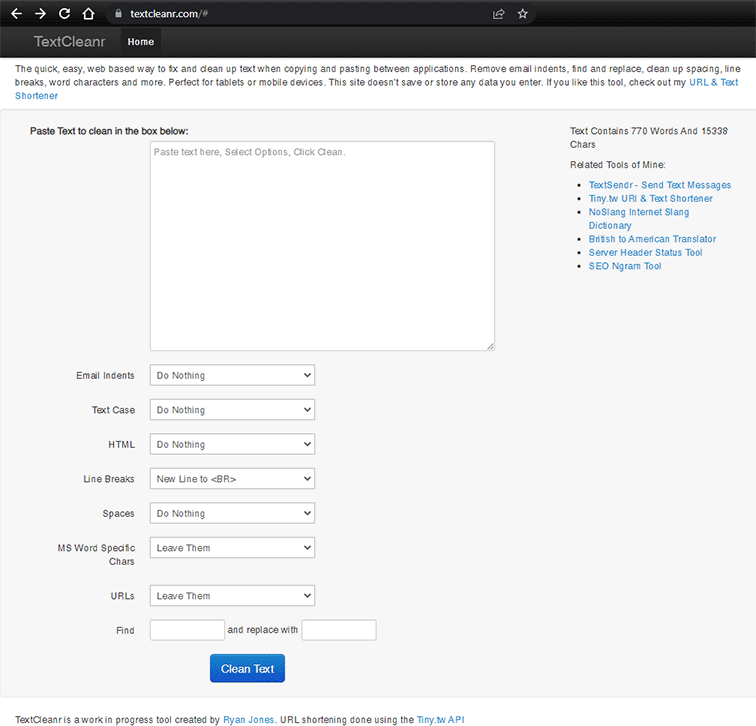Open the Tiny.tw API footer link
Viewport: 756px width, 726px height.
click(x=440, y=720)
